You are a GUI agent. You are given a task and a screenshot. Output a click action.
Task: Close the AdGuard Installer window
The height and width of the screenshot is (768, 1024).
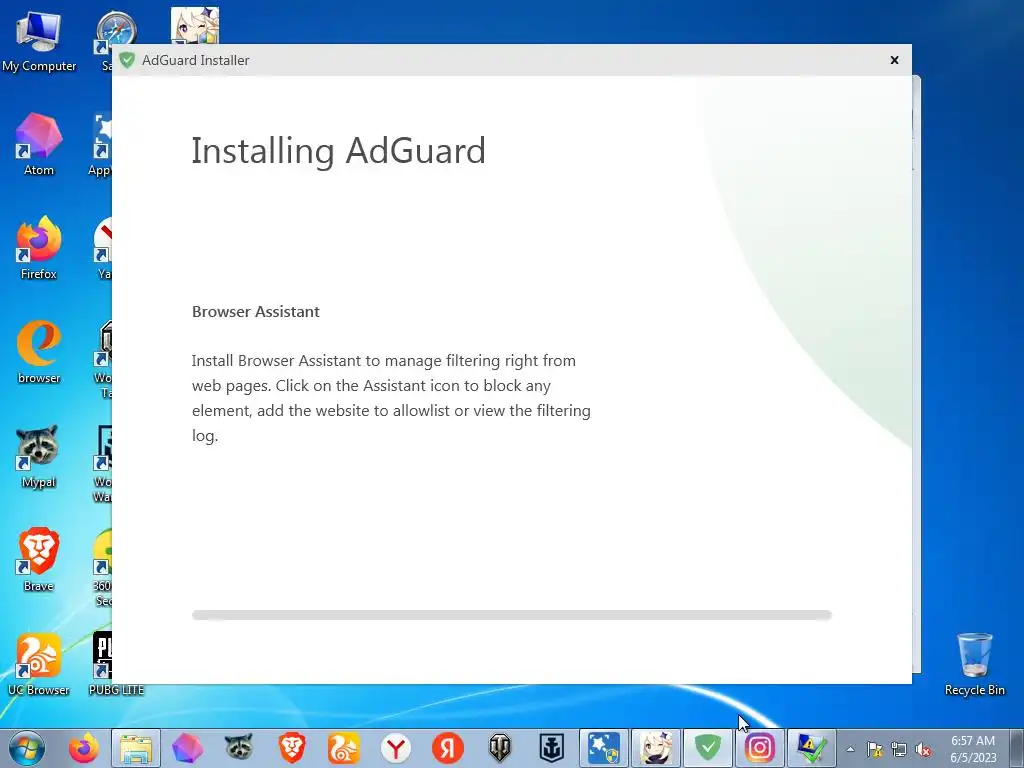point(894,60)
